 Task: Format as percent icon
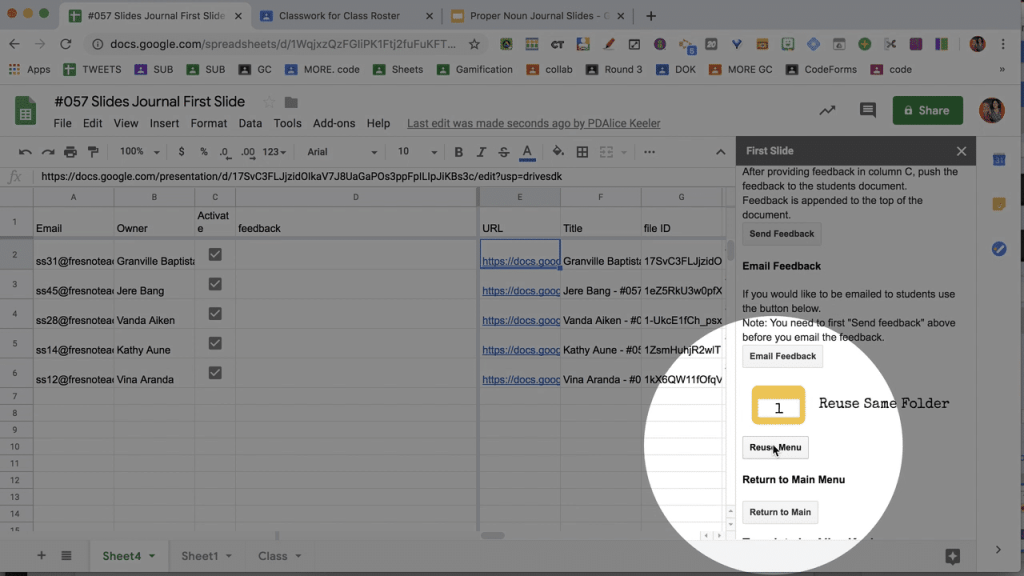pos(204,152)
